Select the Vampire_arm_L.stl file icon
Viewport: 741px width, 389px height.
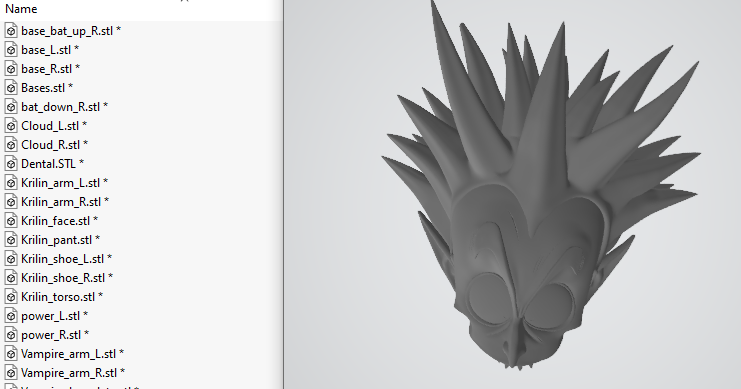tap(11, 354)
